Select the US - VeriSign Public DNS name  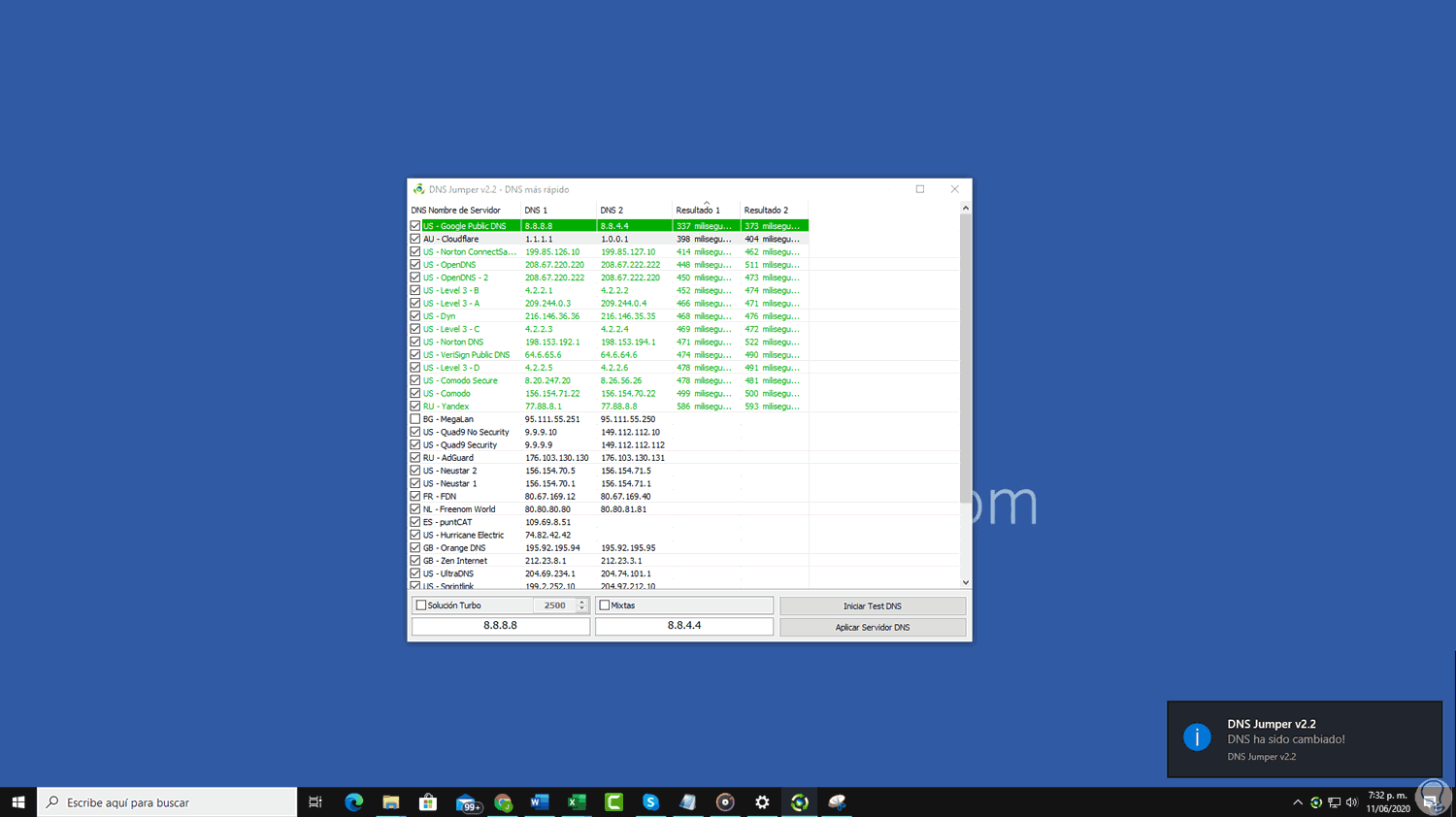tap(466, 355)
